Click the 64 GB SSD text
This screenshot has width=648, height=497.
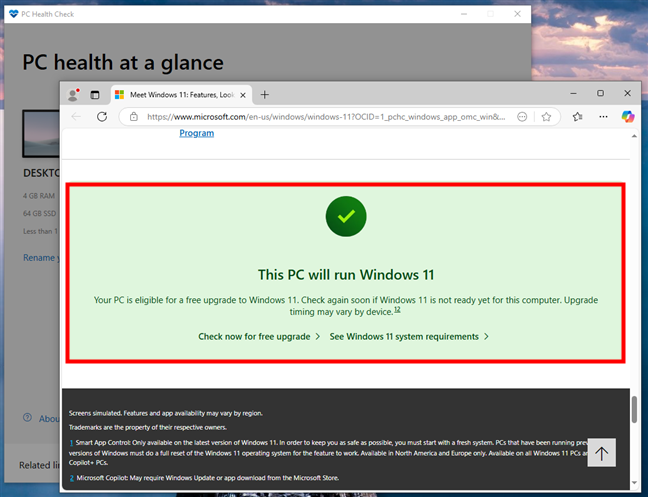pyautogui.click(x=40, y=214)
